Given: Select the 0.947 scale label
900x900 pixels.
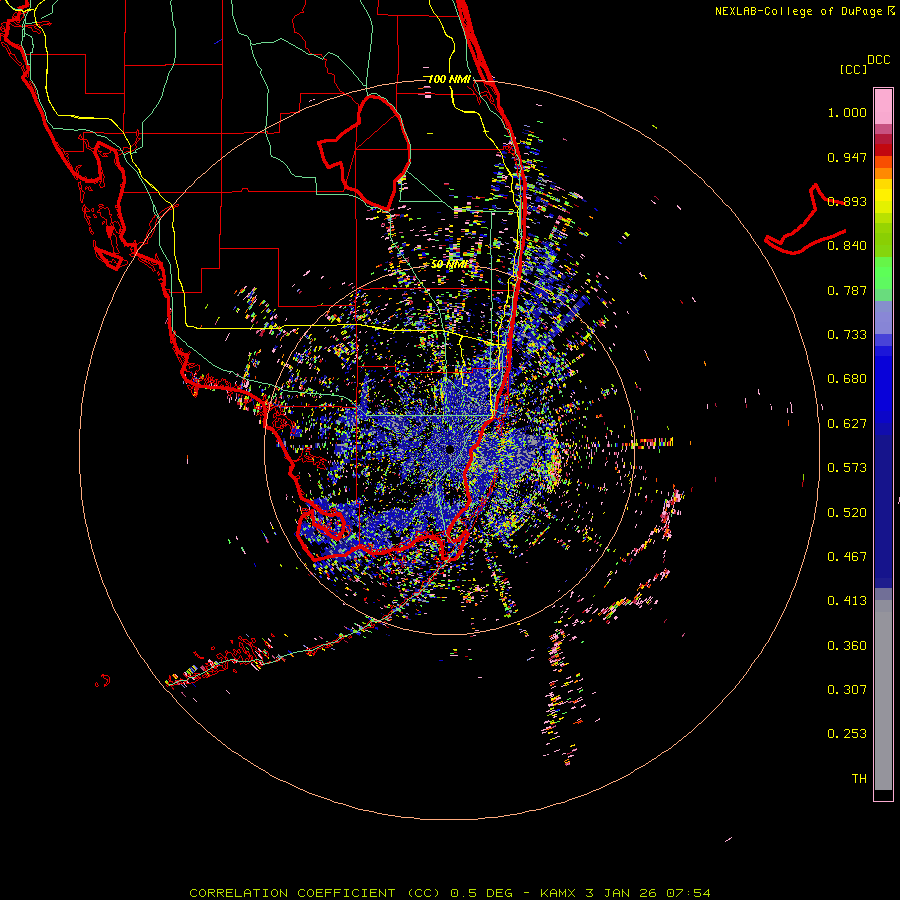Looking at the screenshot, I should pyautogui.click(x=847, y=157).
